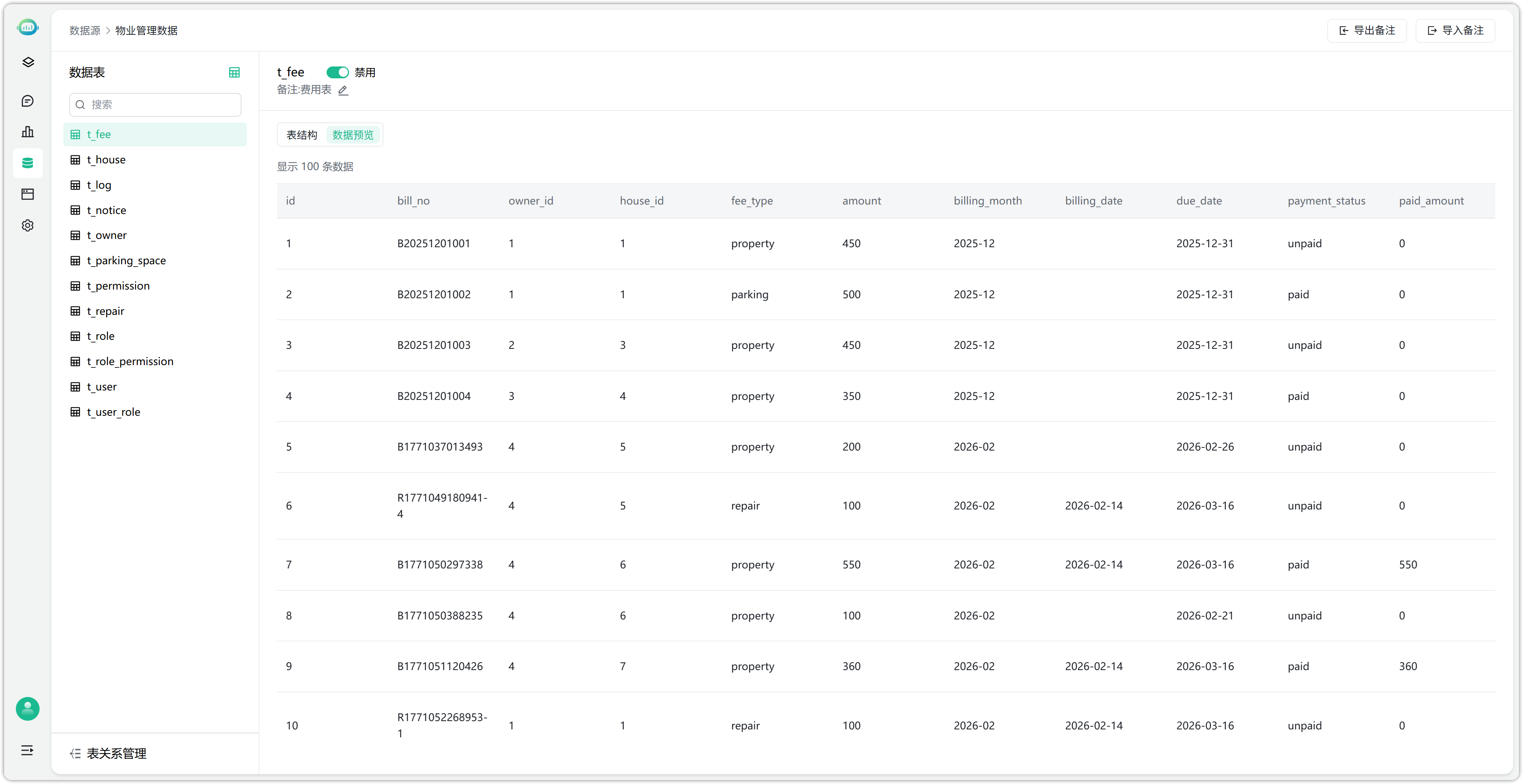Expand the sidebar with bottom menu icon
Screen dimensions: 1523x784
point(27,750)
